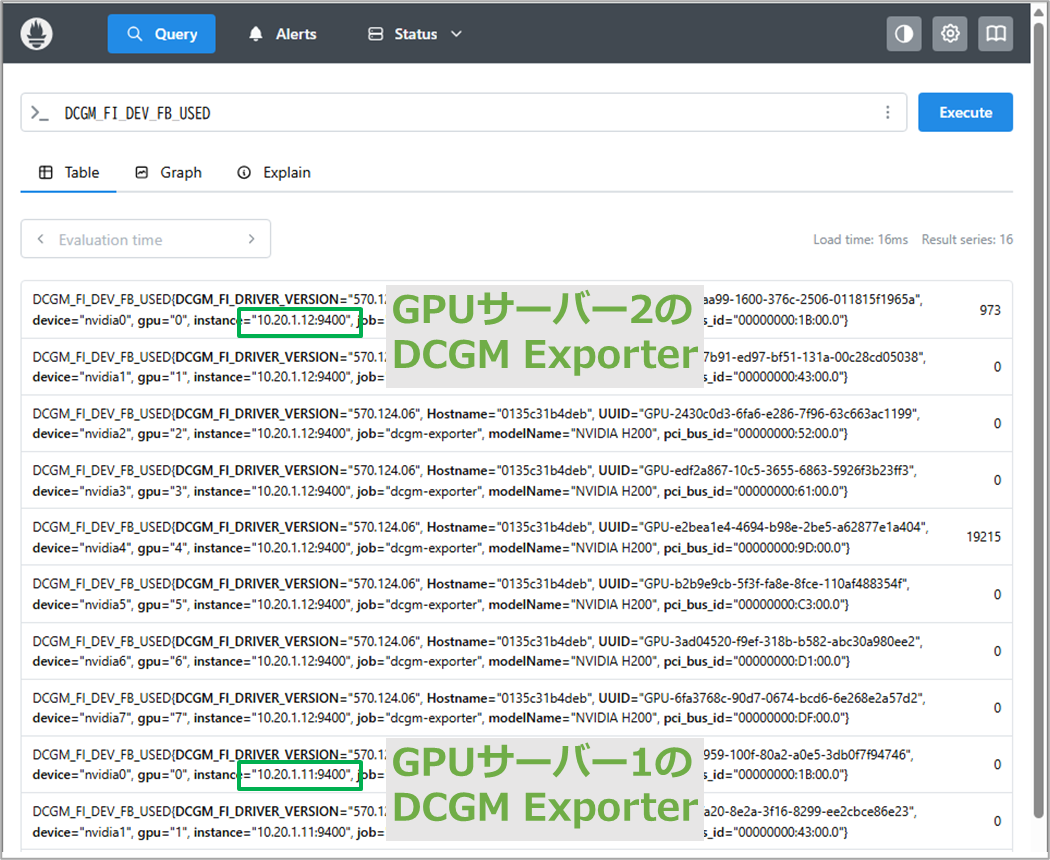Click the Prometheus logo icon

(37, 34)
